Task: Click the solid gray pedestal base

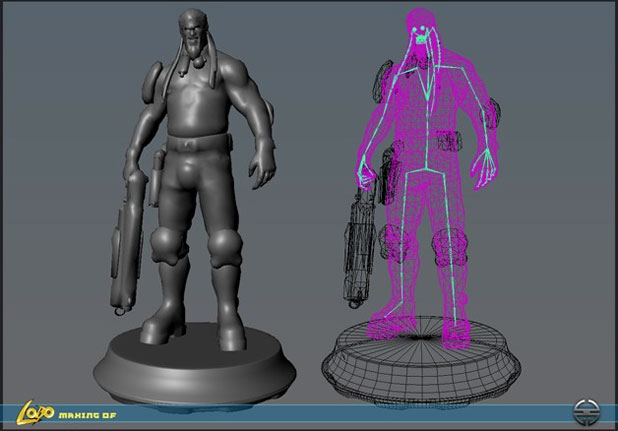Action: [195, 366]
